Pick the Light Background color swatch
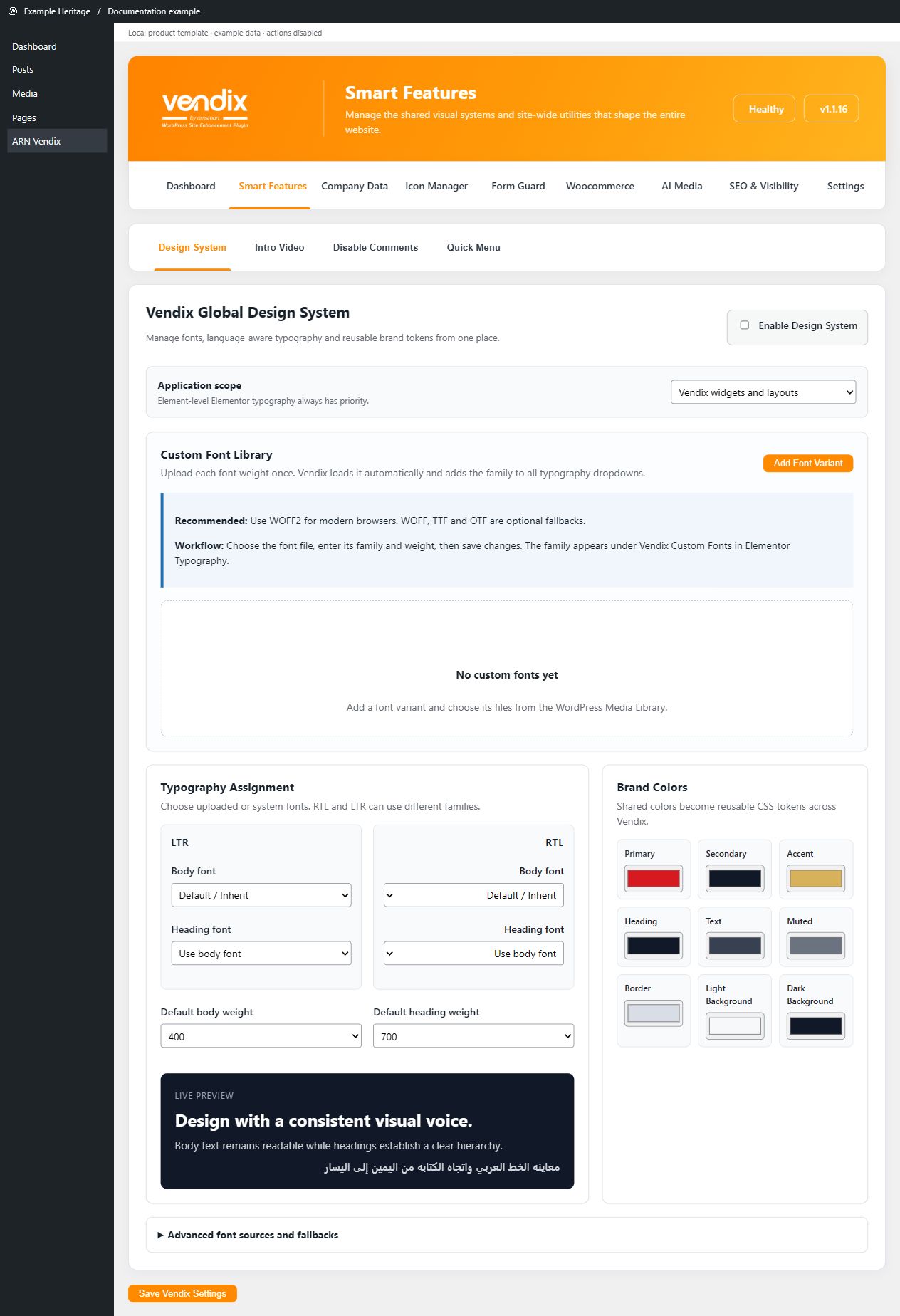Image resolution: width=900 pixels, height=1316 pixels. pyautogui.click(x=735, y=1025)
